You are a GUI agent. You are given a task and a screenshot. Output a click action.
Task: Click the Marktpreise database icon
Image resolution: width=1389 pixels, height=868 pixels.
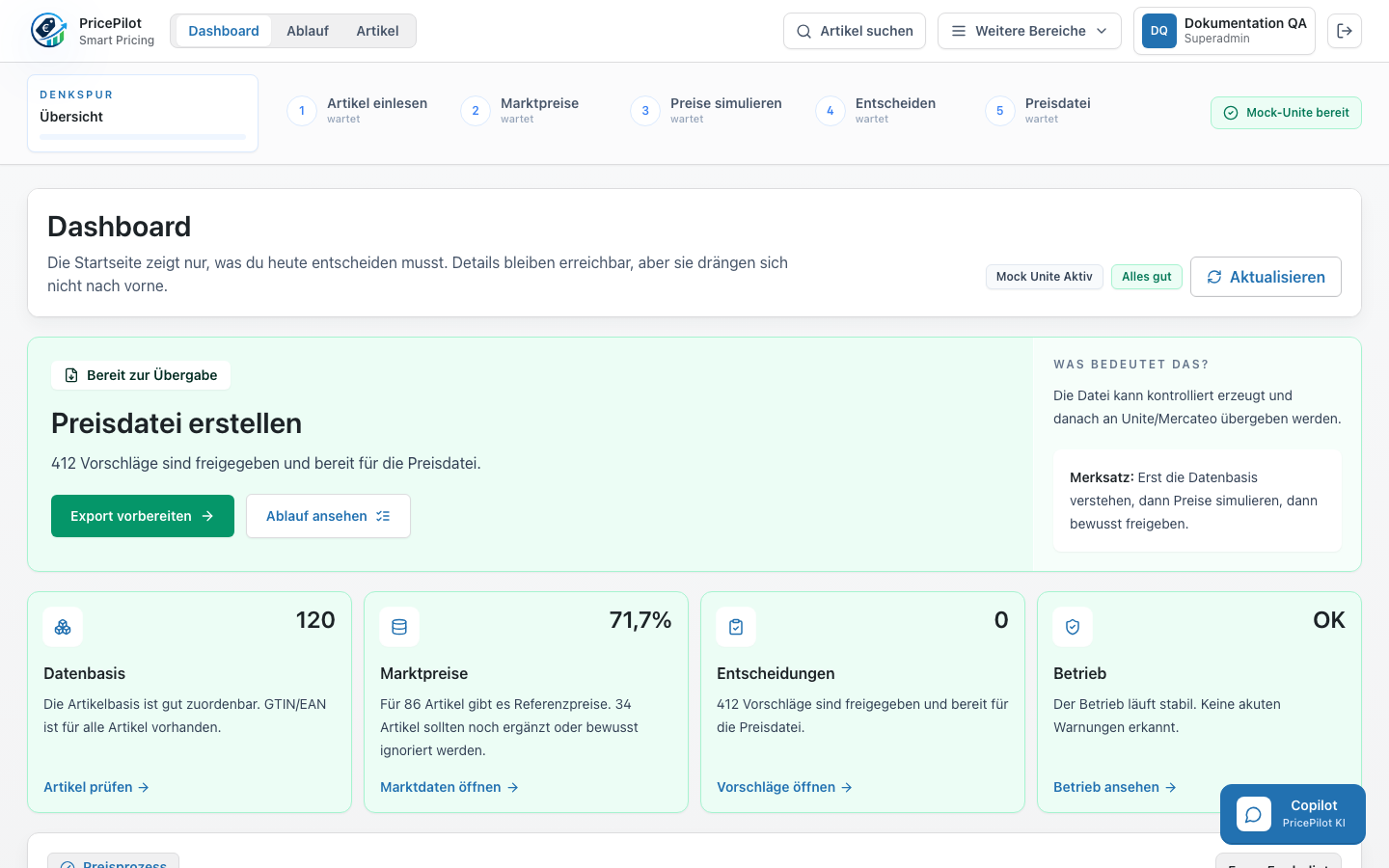pos(399,627)
